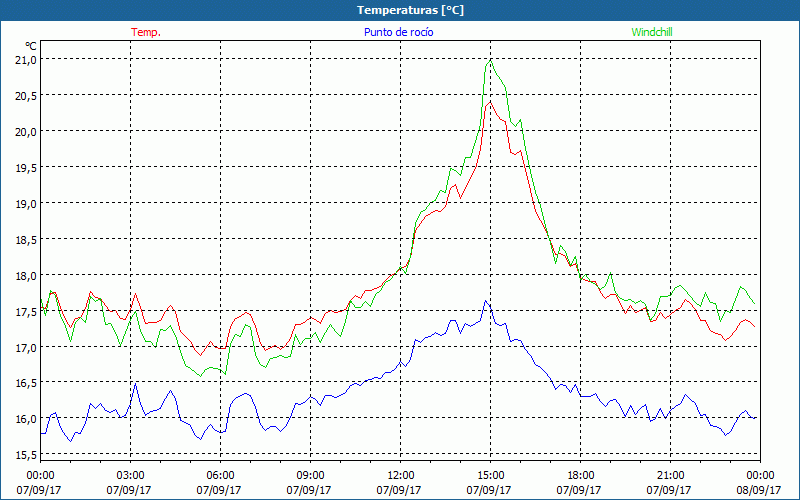The image size is (800, 500).
Task: Click the 15,5 y-axis value
Action: 27,455
